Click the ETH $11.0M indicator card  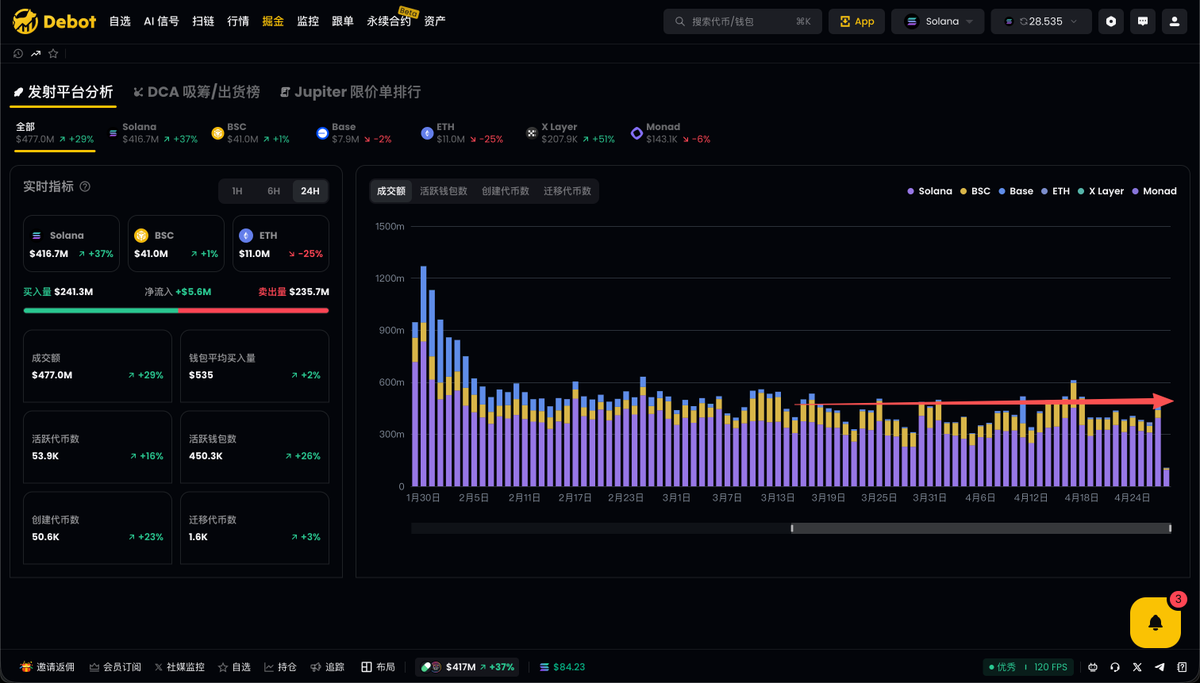point(280,244)
